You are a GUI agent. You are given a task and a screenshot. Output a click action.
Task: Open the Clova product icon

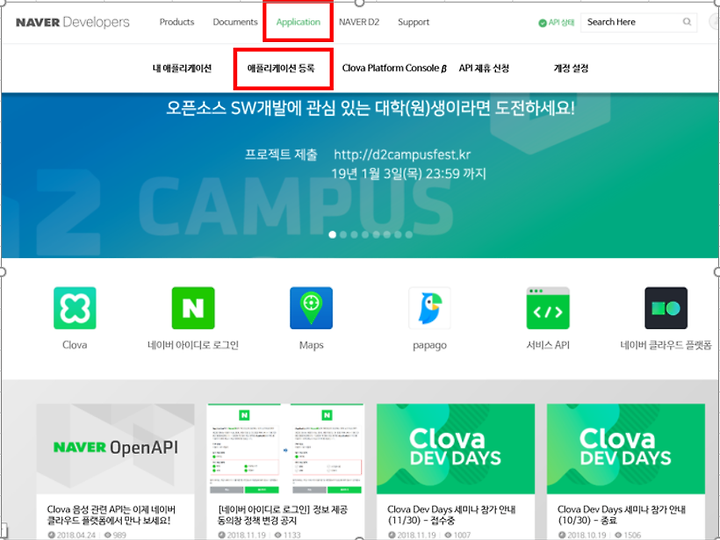[x=75, y=308]
